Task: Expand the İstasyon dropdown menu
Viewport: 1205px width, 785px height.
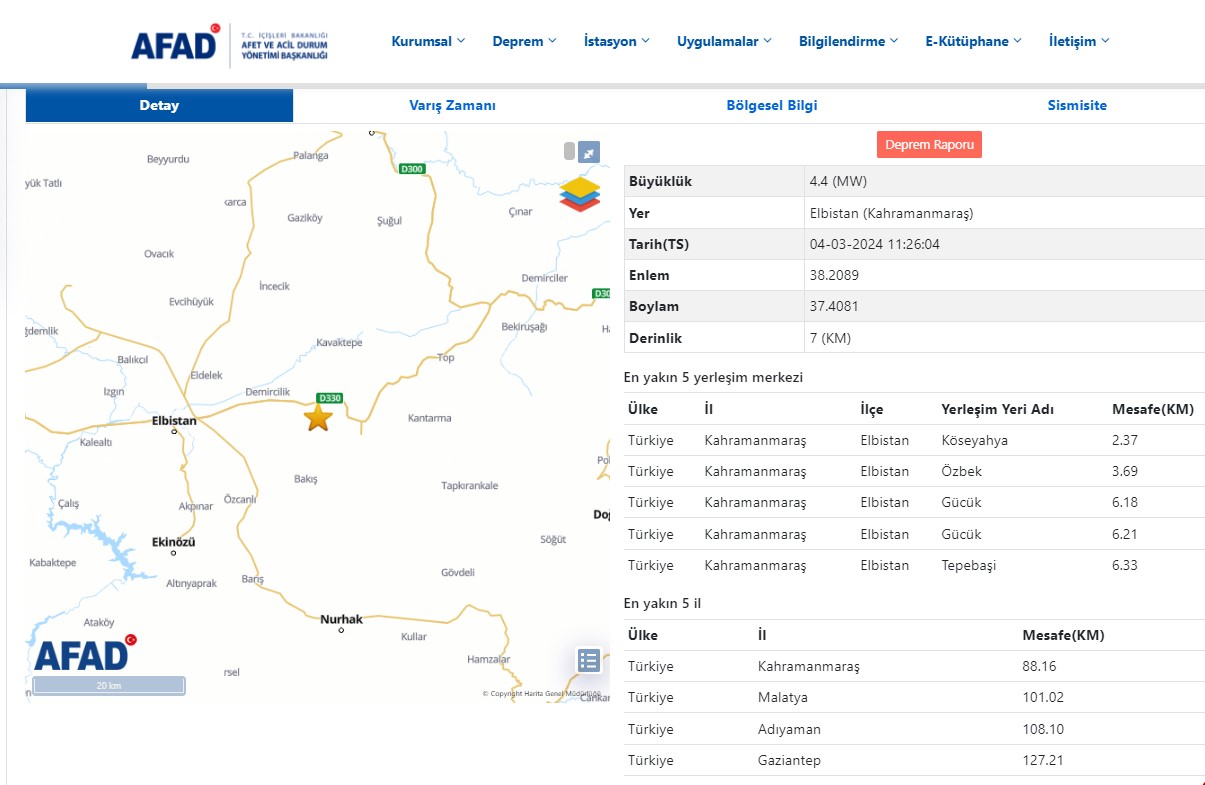Action: point(617,41)
